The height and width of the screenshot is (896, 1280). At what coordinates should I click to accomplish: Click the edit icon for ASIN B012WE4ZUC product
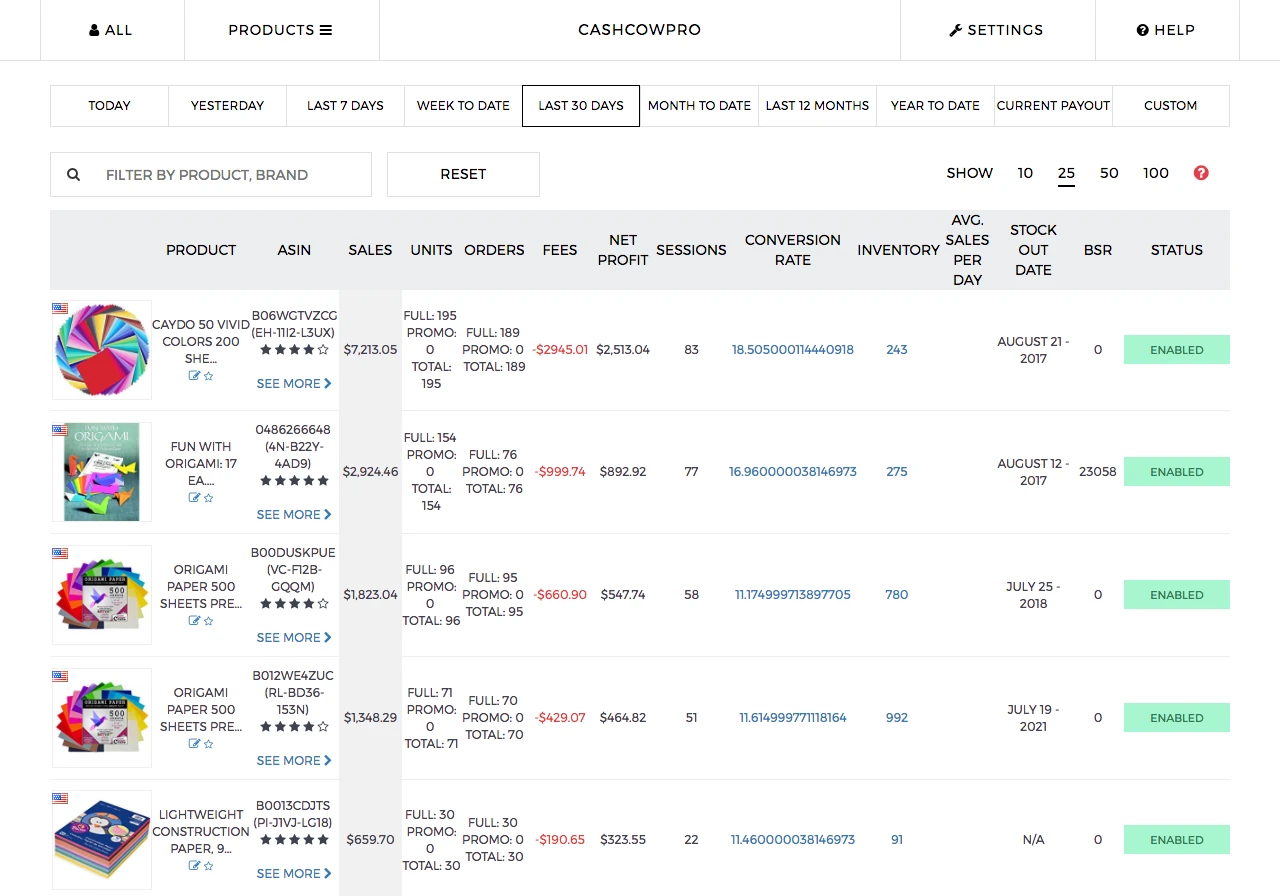(x=195, y=744)
